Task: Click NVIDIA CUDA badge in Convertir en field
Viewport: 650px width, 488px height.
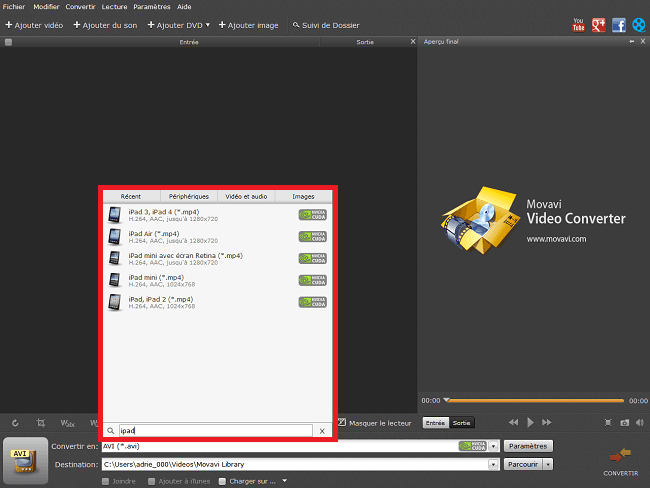Action: click(x=472, y=446)
